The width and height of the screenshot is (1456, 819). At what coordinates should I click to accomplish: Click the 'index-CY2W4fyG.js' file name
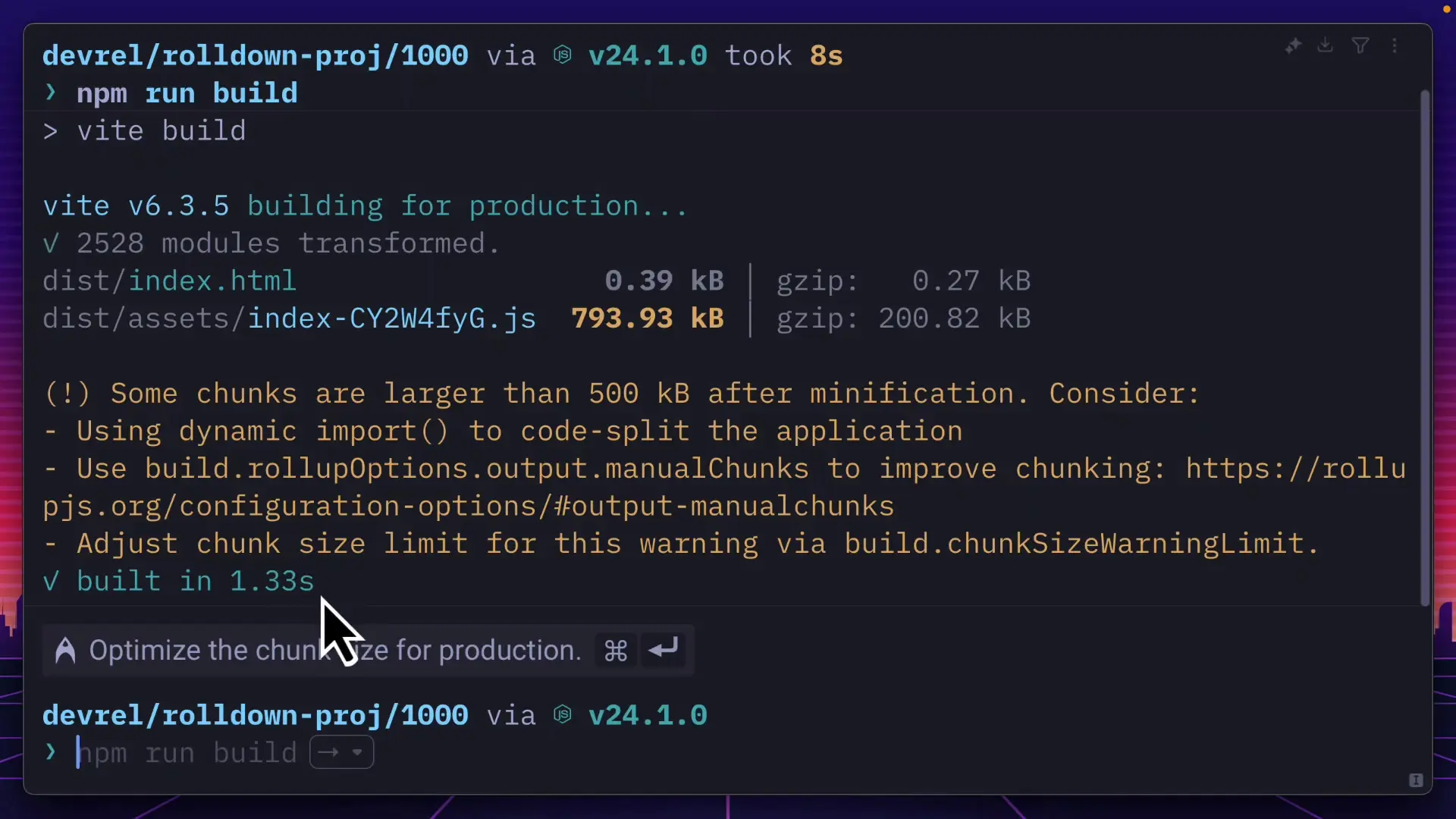coord(392,318)
